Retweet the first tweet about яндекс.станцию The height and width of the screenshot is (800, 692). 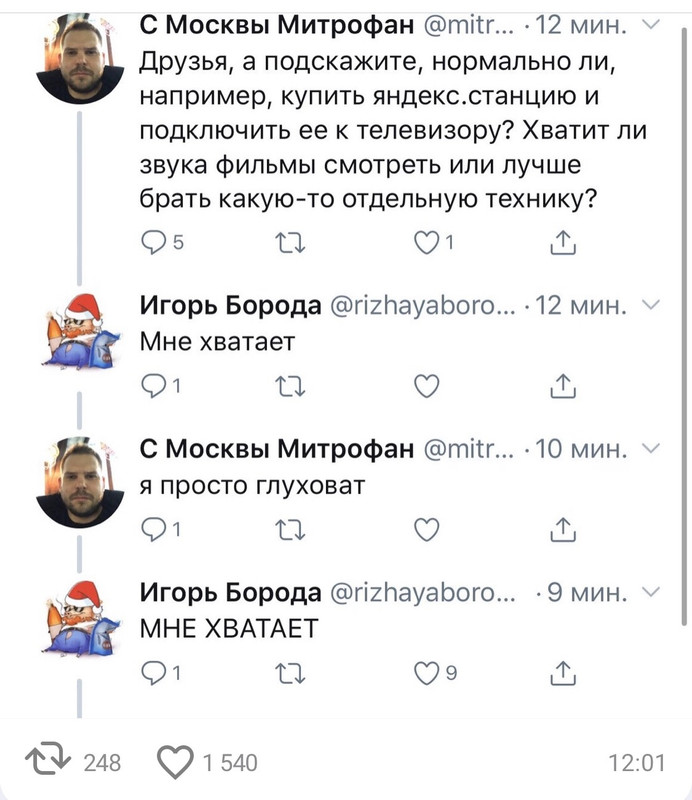pyautogui.click(x=290, y=243)
